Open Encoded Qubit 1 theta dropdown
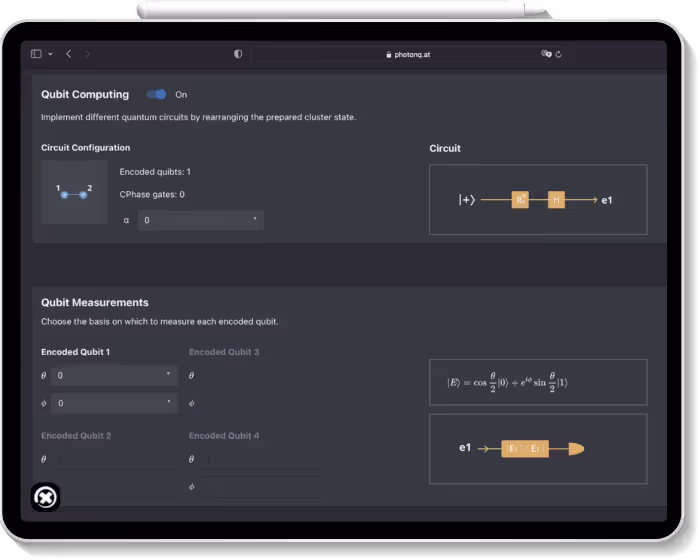Image resolution: width=700 pixels, height=560 pixels. 114,376
